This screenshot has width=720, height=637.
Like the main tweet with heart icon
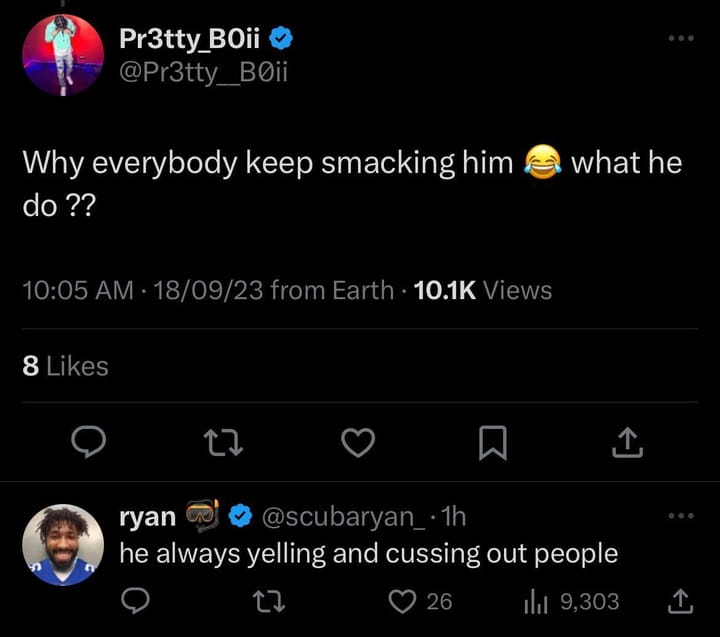(x=357, y=441)
